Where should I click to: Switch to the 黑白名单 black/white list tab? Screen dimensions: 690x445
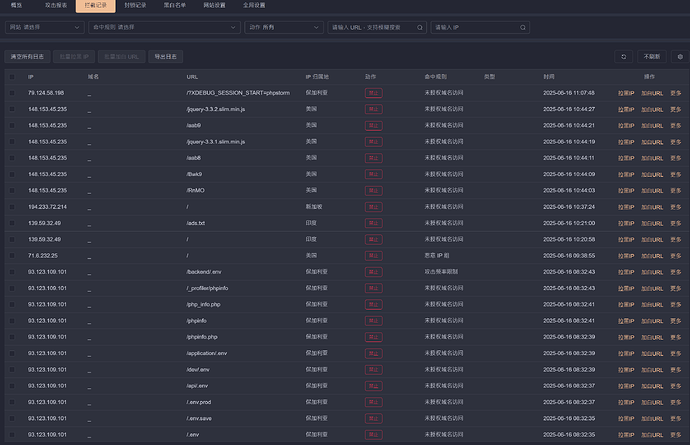(175, 5)
